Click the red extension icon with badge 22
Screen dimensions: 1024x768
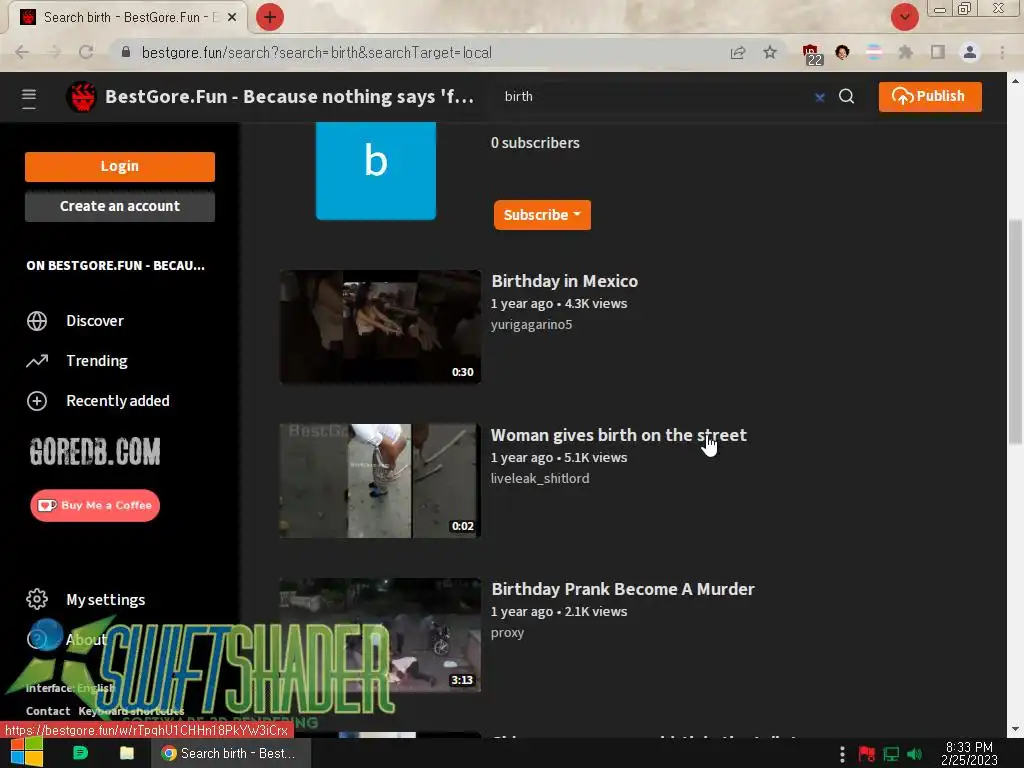pyautogui.click(x=812, y=54)
